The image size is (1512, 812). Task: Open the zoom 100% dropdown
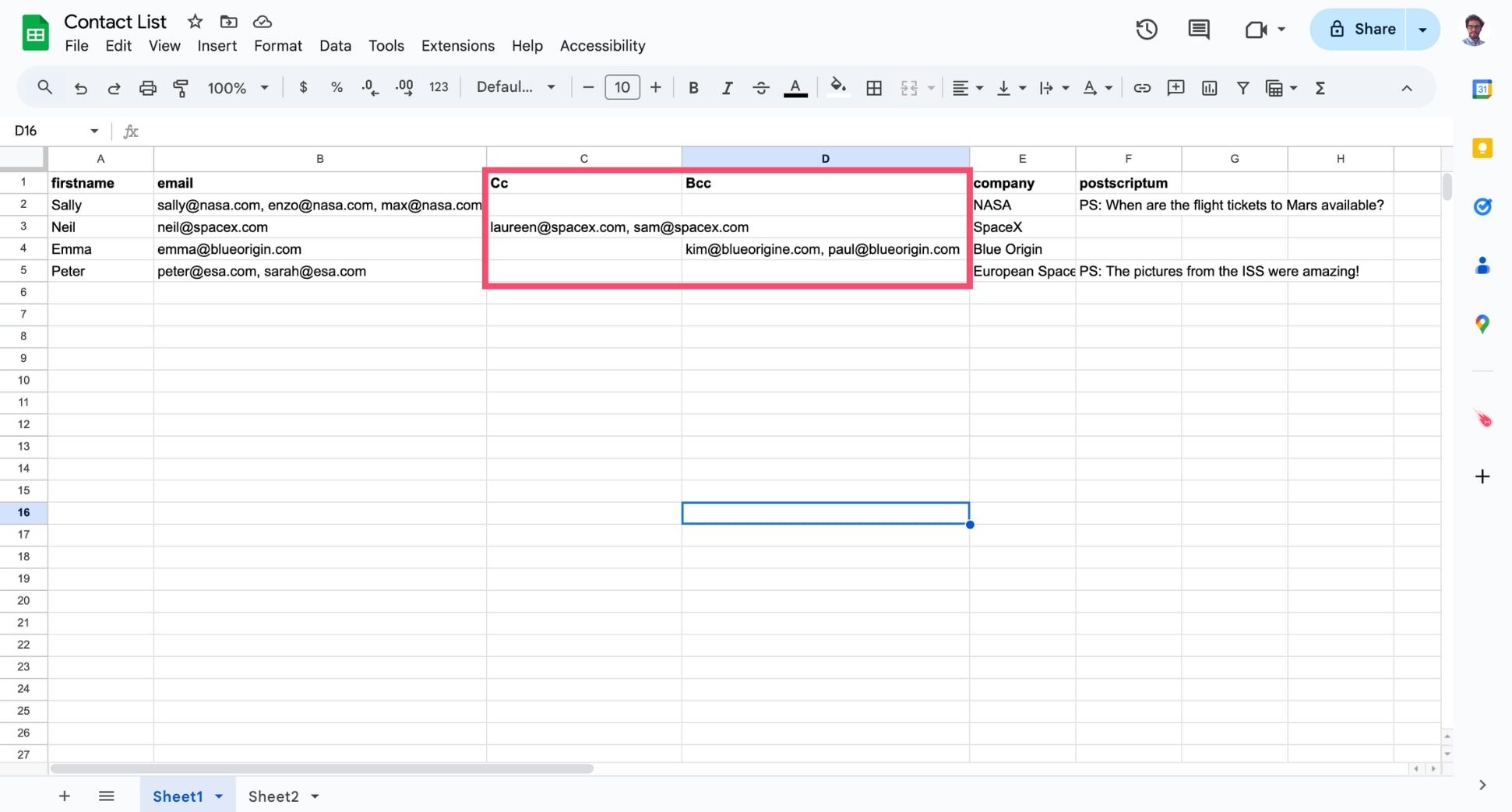pyautogui.click(x=238, y=88)
